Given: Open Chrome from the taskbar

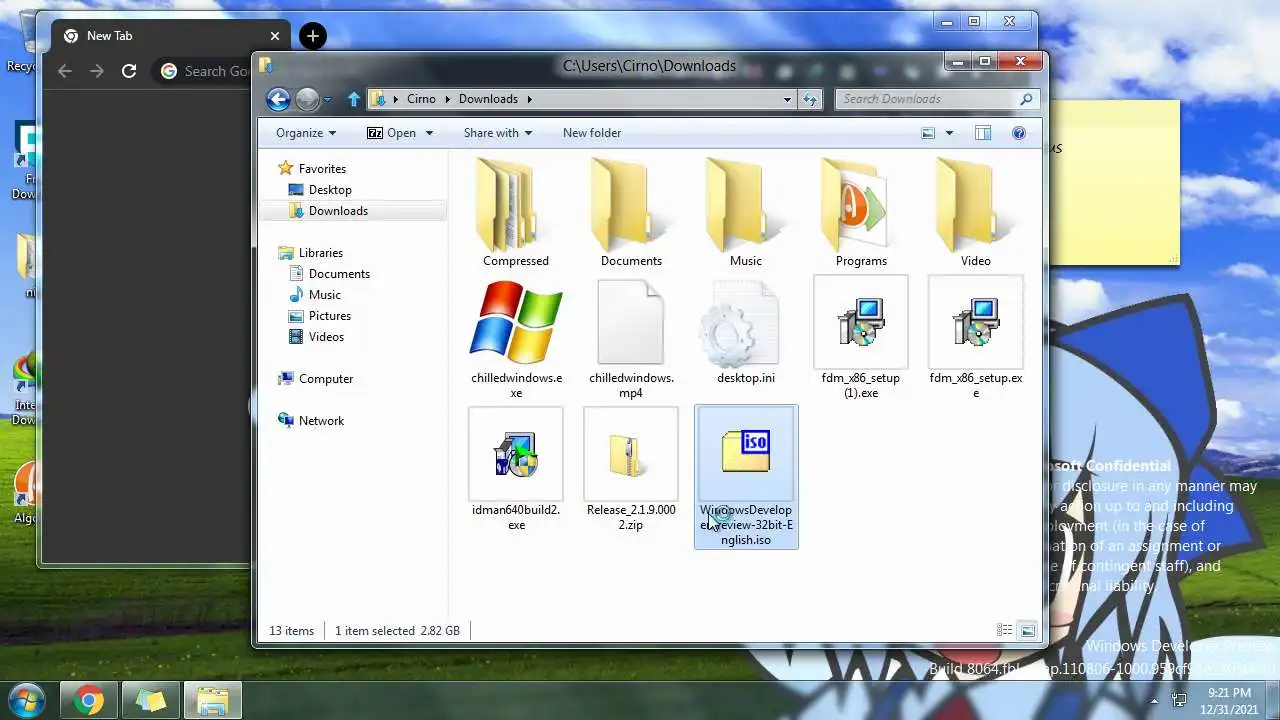Looking at the screenshot, I should tap(89, 701).
